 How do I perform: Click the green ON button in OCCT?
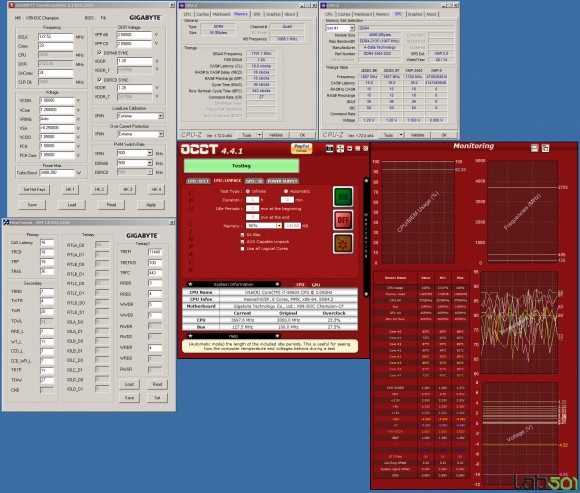pos(343,197)
